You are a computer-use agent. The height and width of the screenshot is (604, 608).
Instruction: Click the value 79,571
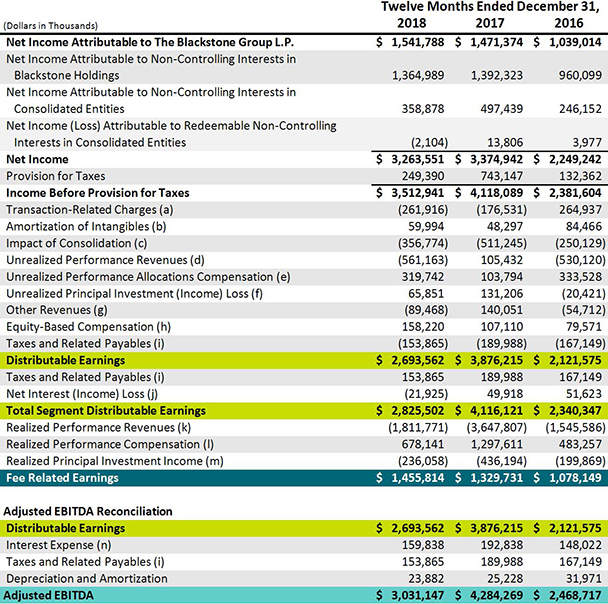pos(584,327)
